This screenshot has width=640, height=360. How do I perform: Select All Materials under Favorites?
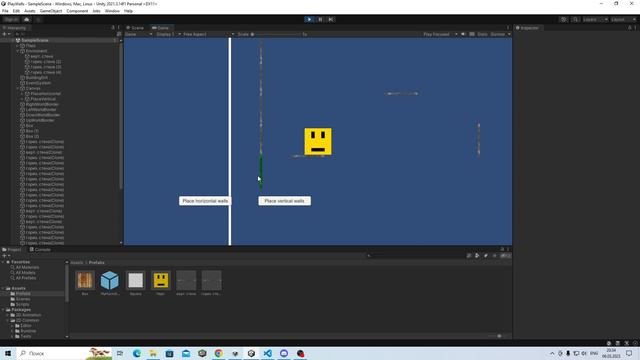click(27, 267)
